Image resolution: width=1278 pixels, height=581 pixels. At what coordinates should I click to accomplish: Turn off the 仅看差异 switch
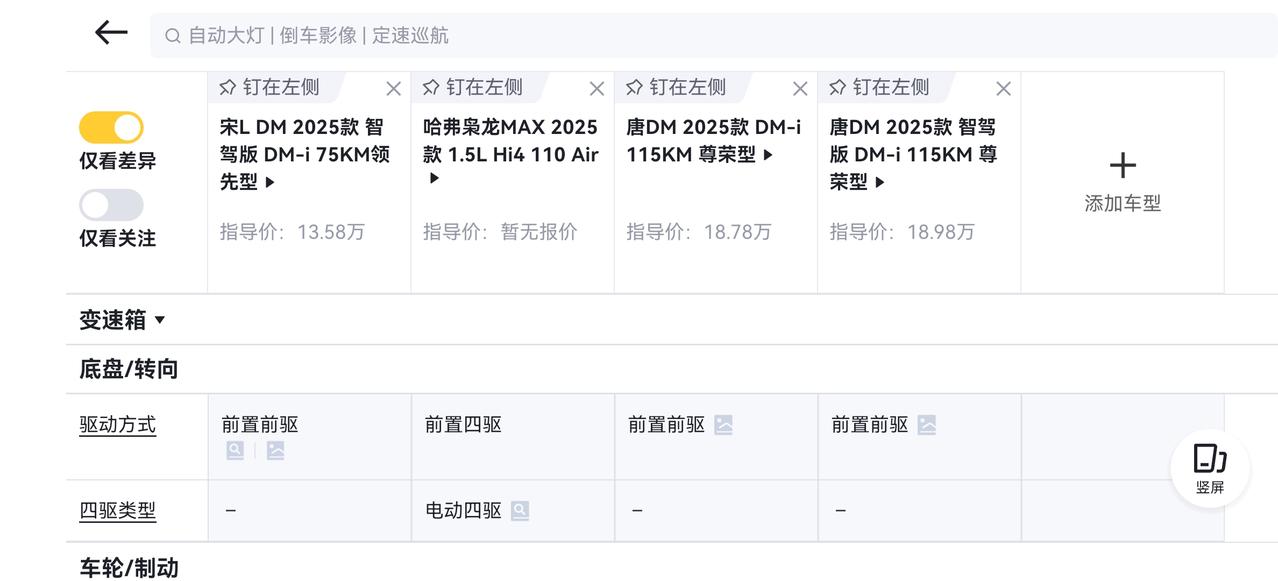(x=111, y=127)
